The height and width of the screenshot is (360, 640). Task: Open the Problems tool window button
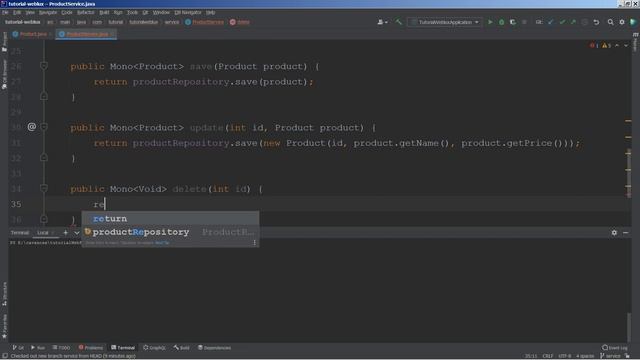coord(91,348)
